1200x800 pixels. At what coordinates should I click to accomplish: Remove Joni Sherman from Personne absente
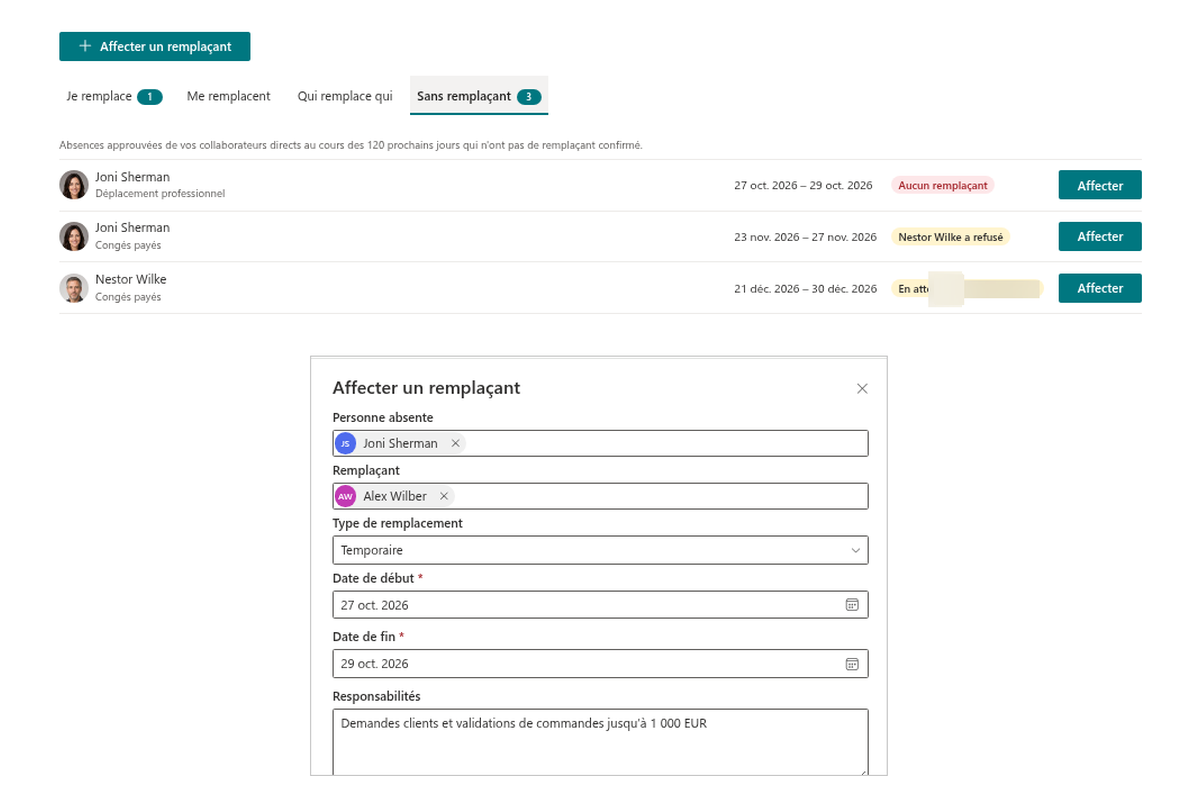tap(455, 443)
